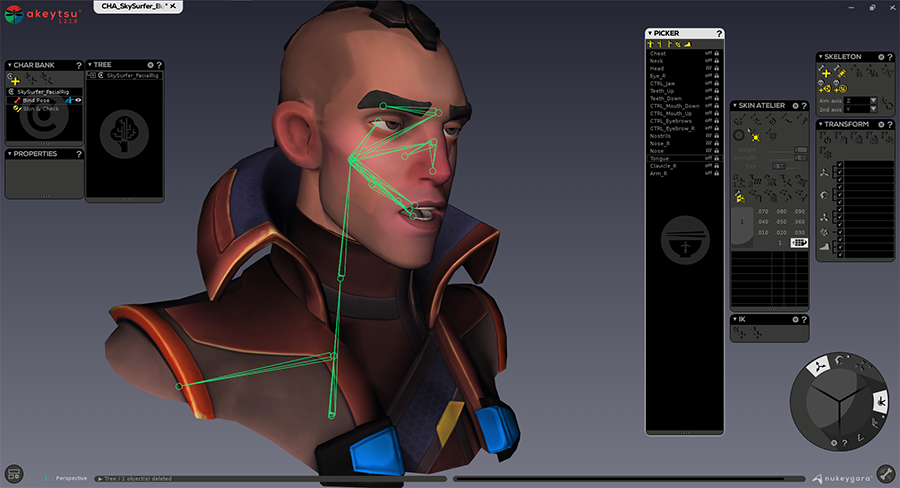Viewport: 900px width, 488px height.
Task: Toggle the off state on the Neck row
Action: [709, 61]
